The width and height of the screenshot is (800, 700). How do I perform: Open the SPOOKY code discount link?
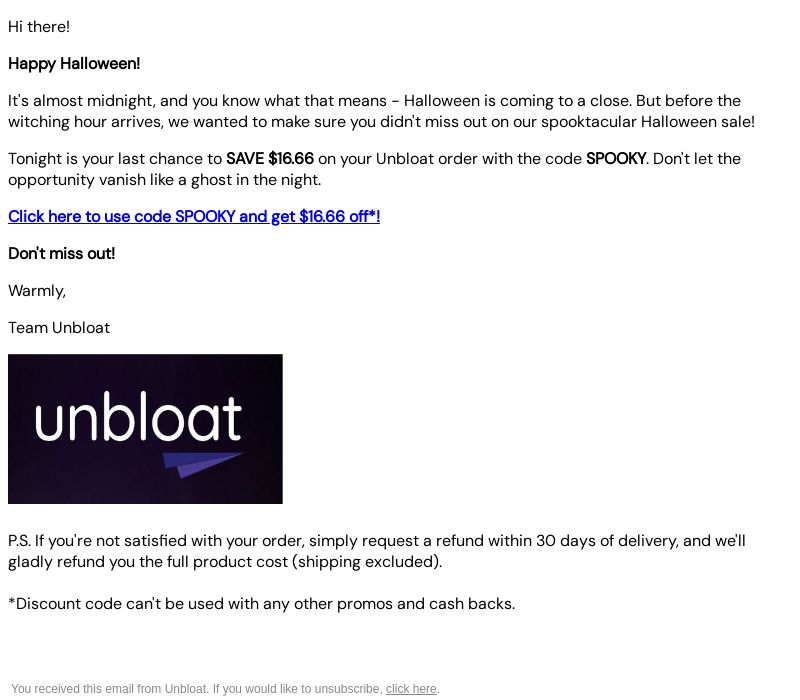(x=194, y=216)
